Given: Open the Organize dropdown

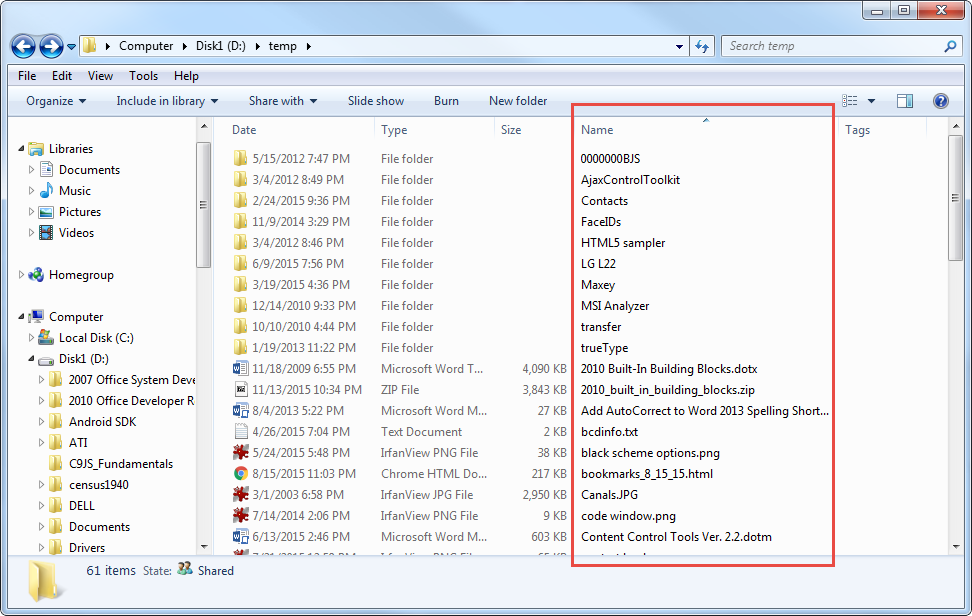Looking at the screenshot, I should point(56,100).
